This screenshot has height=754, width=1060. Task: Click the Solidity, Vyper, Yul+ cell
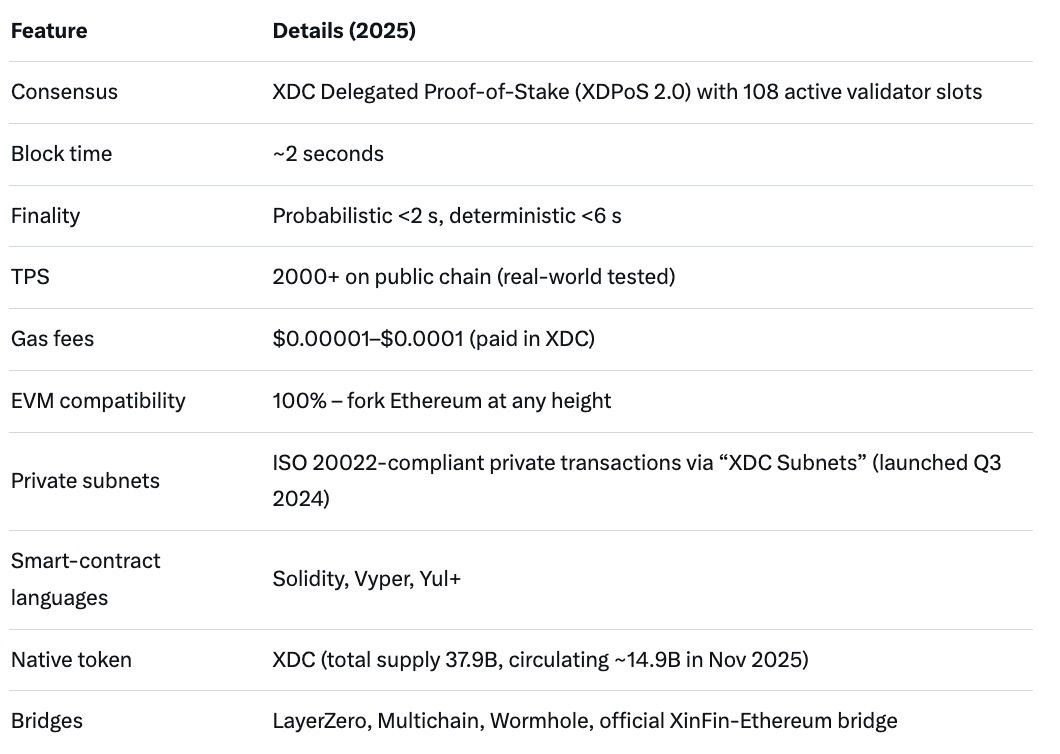tap(367, 579)
